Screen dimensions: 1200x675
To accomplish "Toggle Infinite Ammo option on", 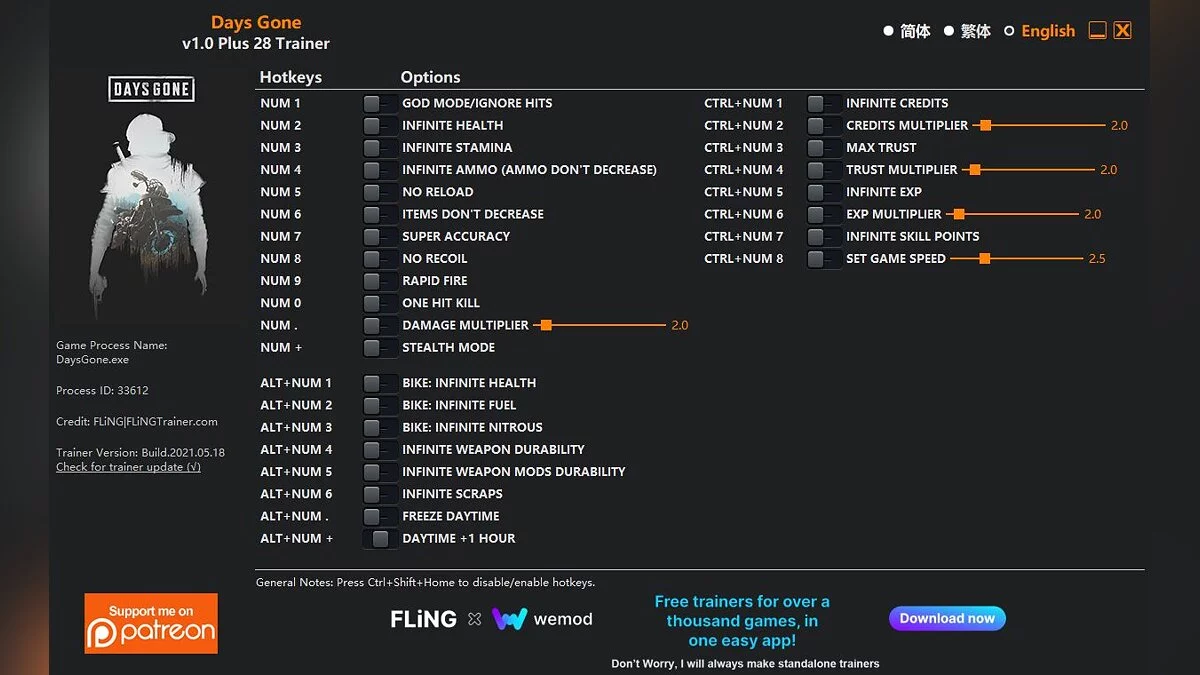I will pos(379,170).
